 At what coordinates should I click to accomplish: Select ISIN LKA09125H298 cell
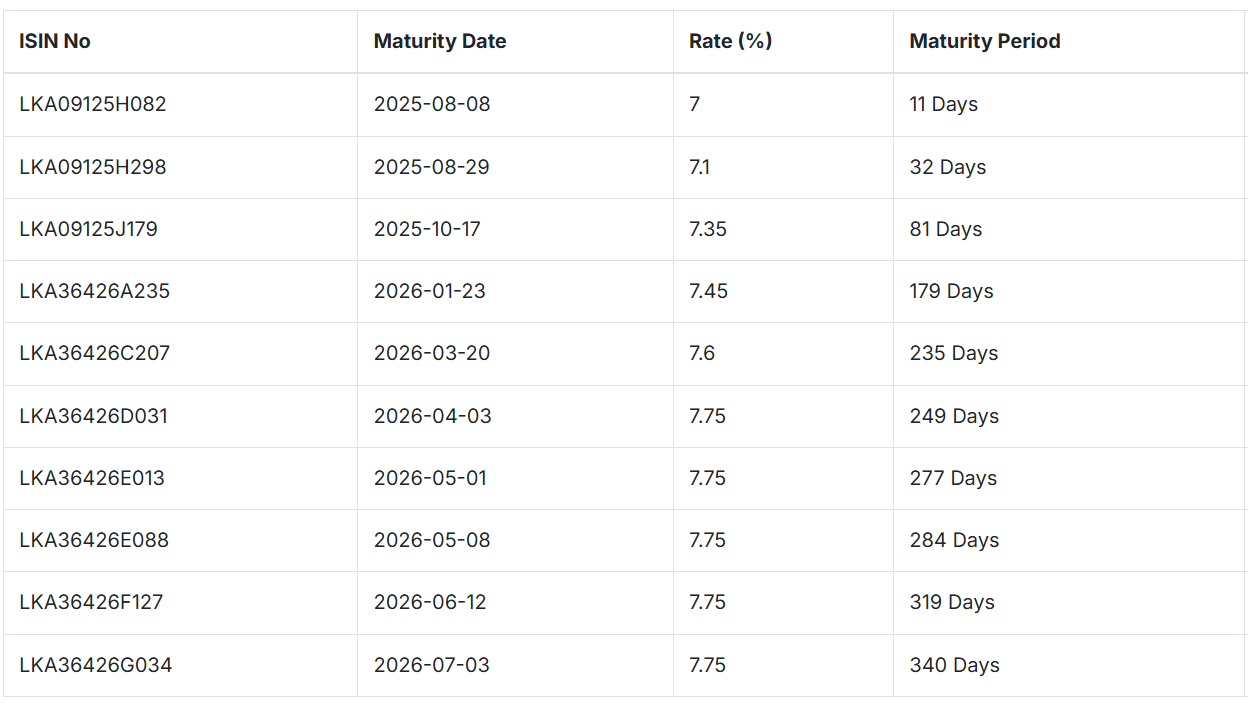point(180,167)
